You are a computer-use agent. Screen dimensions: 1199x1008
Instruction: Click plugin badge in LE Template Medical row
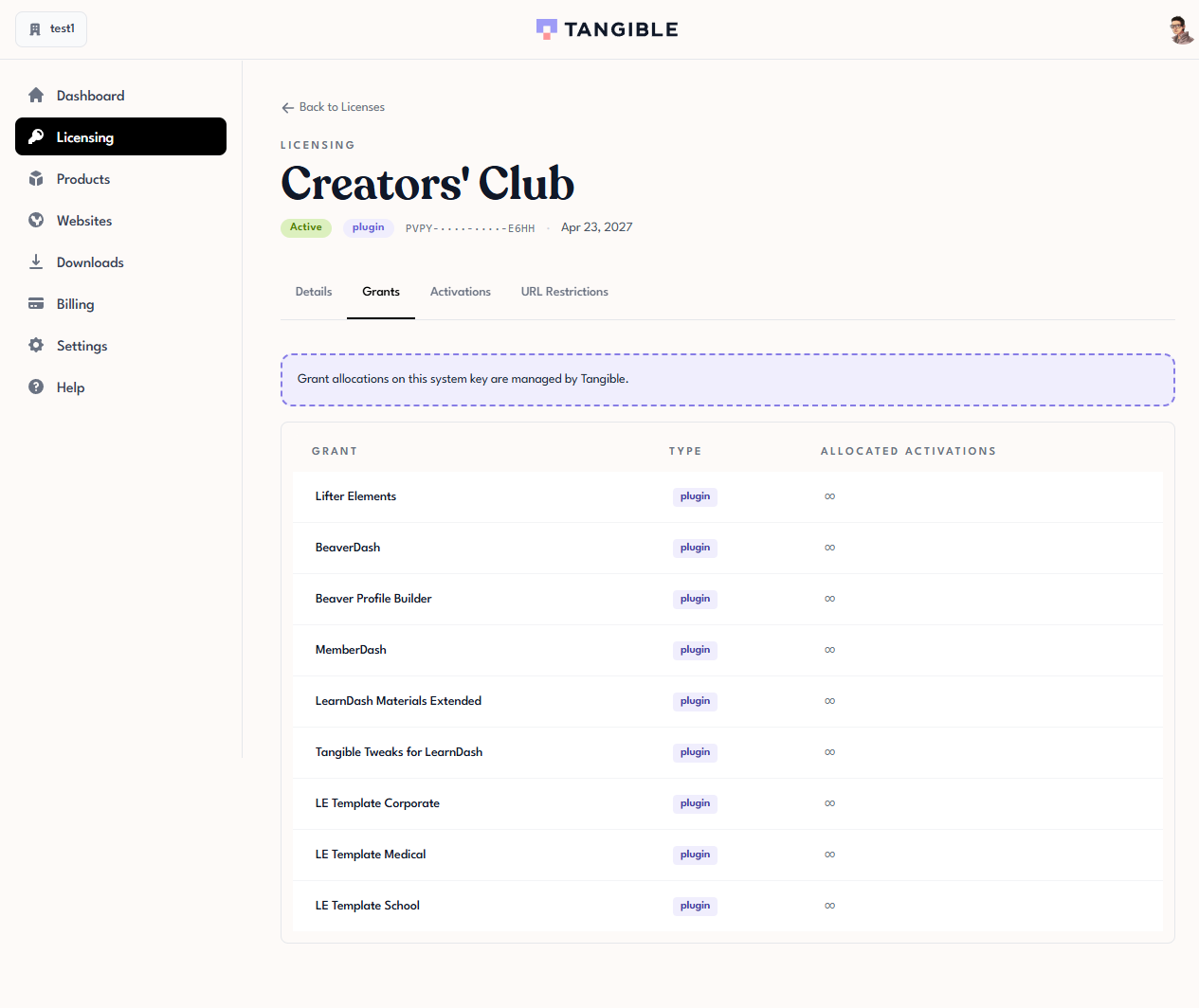pos(695,855)
